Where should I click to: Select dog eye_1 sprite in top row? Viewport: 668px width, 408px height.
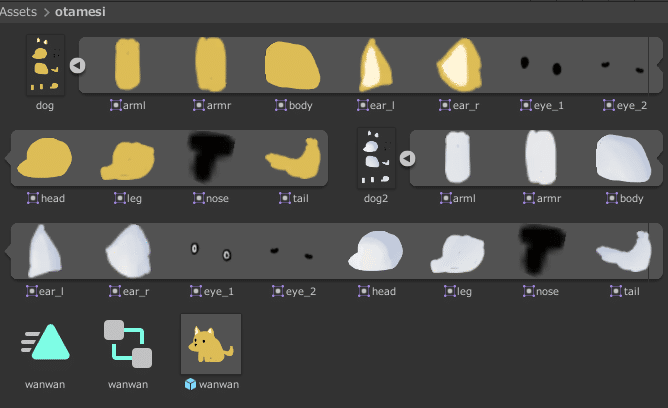[x=541, y=65]
